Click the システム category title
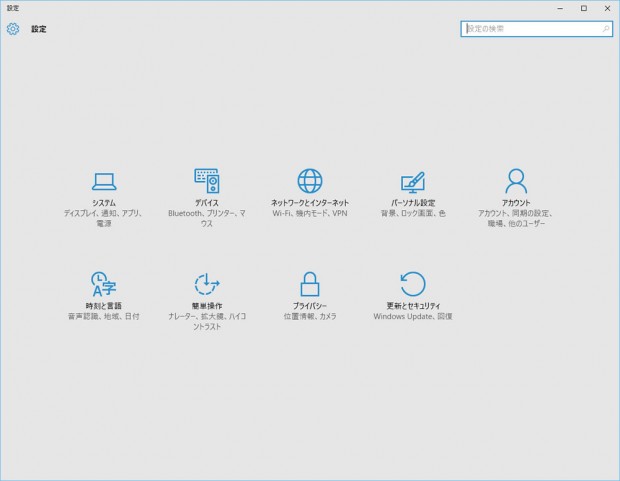The width and height of the screenshot is (620, 481). (104, 203)
